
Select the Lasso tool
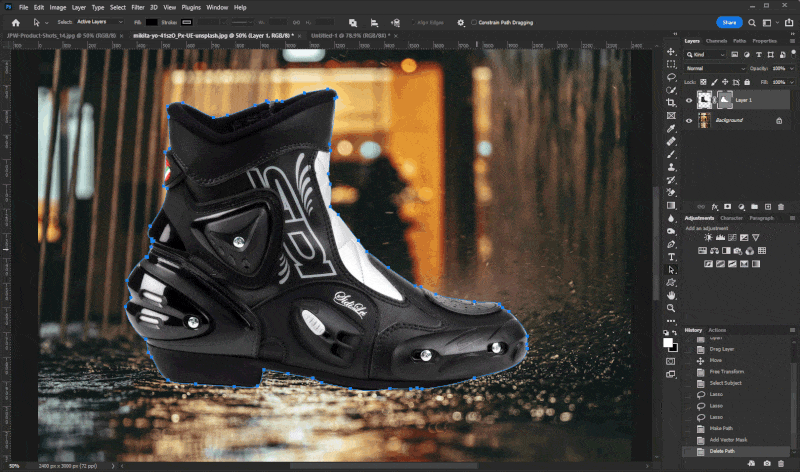tap(671, 77)
